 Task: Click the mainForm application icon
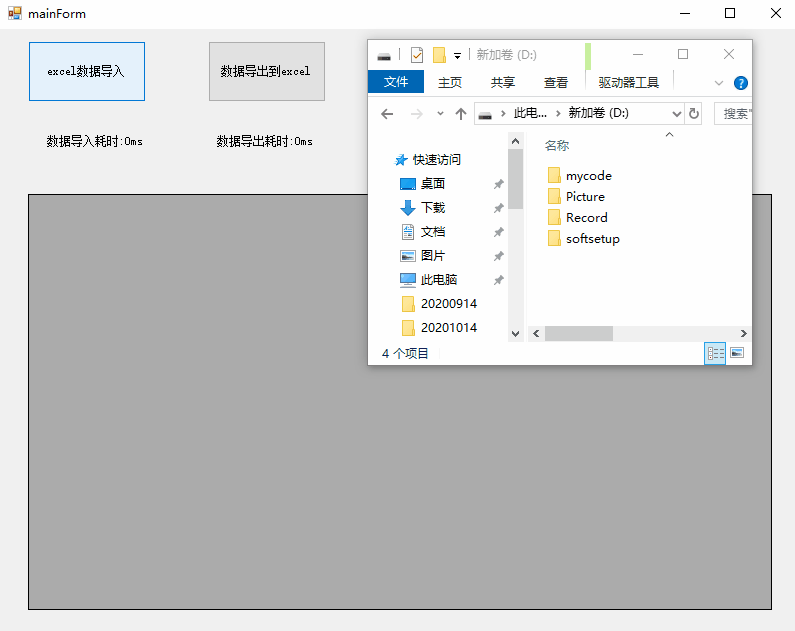click(x=15, y=13)
